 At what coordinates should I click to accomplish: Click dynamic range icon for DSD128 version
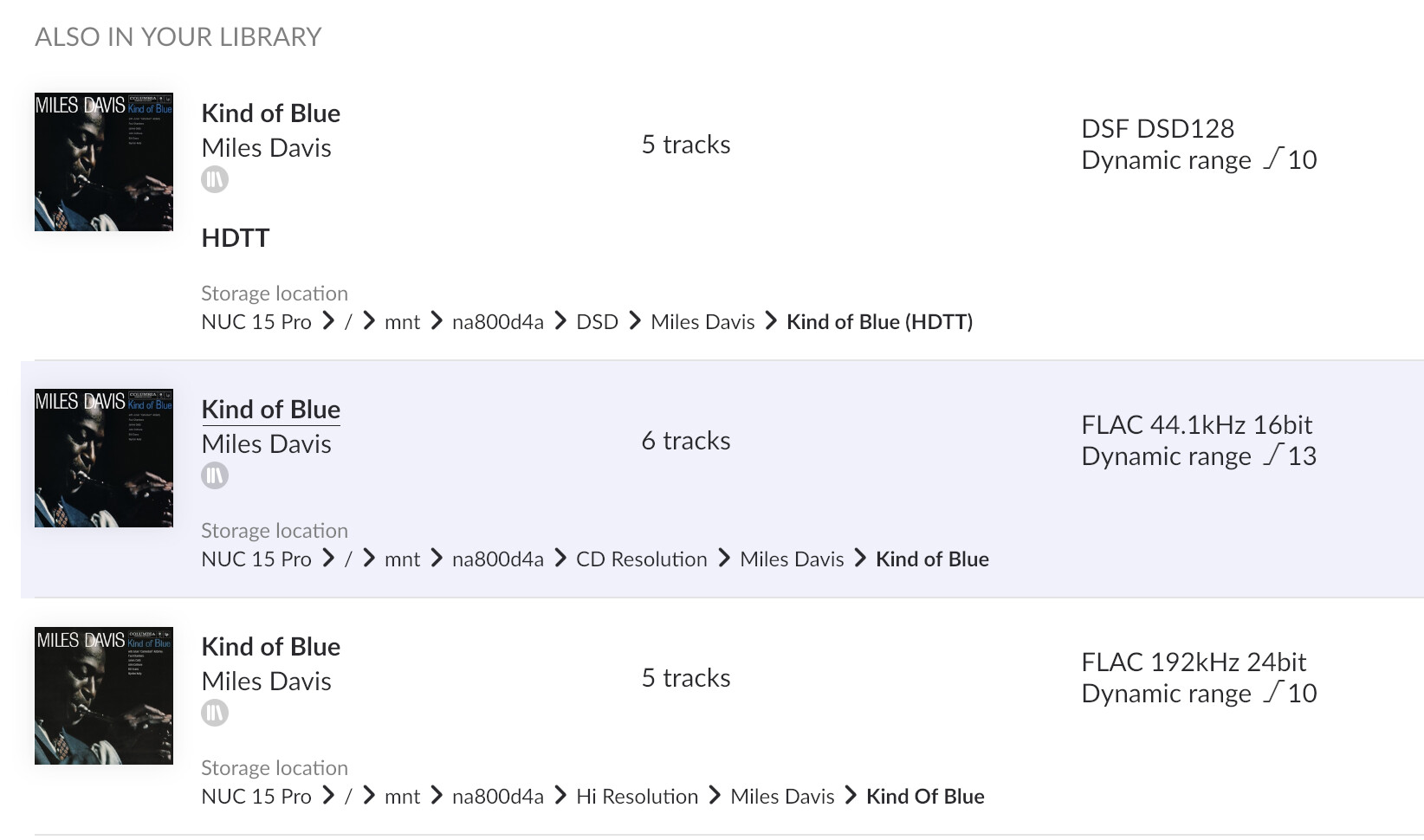1272,158
